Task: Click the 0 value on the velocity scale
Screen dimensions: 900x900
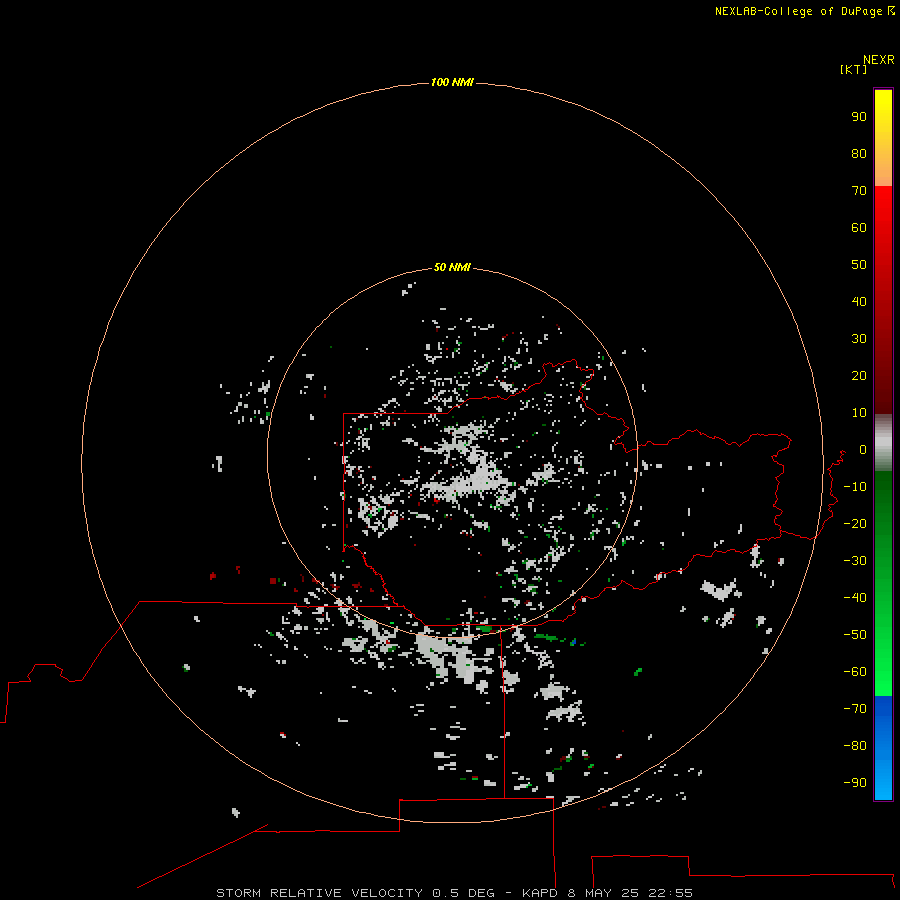Action: click(x=863, y=449)
